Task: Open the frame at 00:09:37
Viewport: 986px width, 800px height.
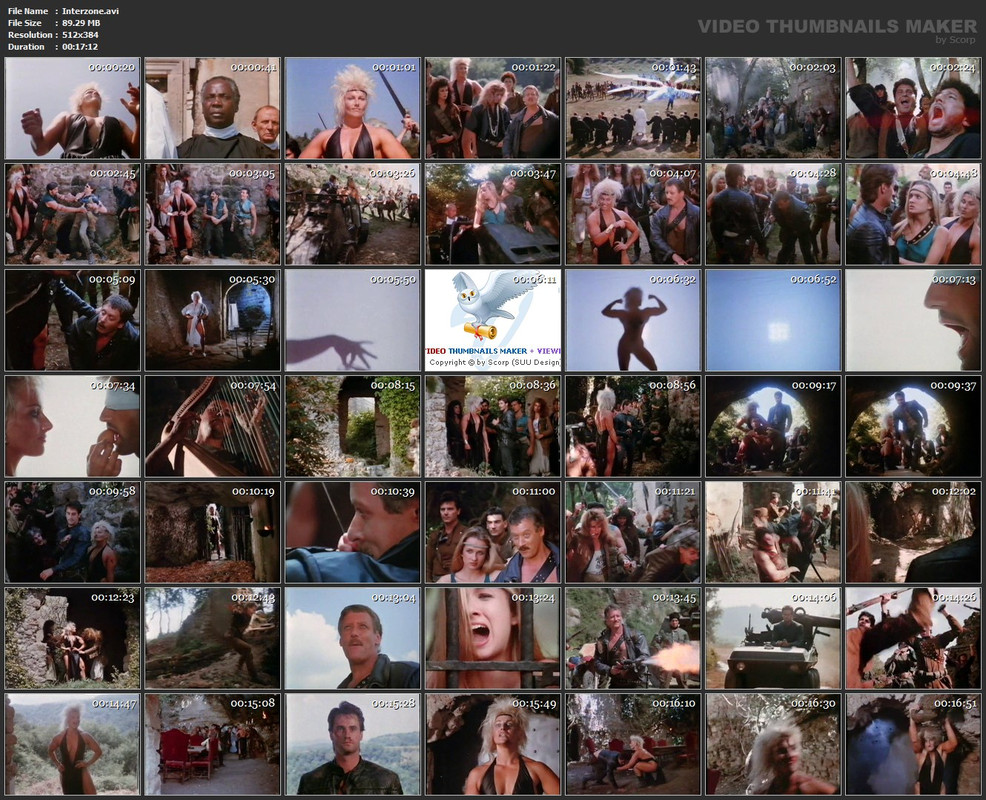Action: 914,426
